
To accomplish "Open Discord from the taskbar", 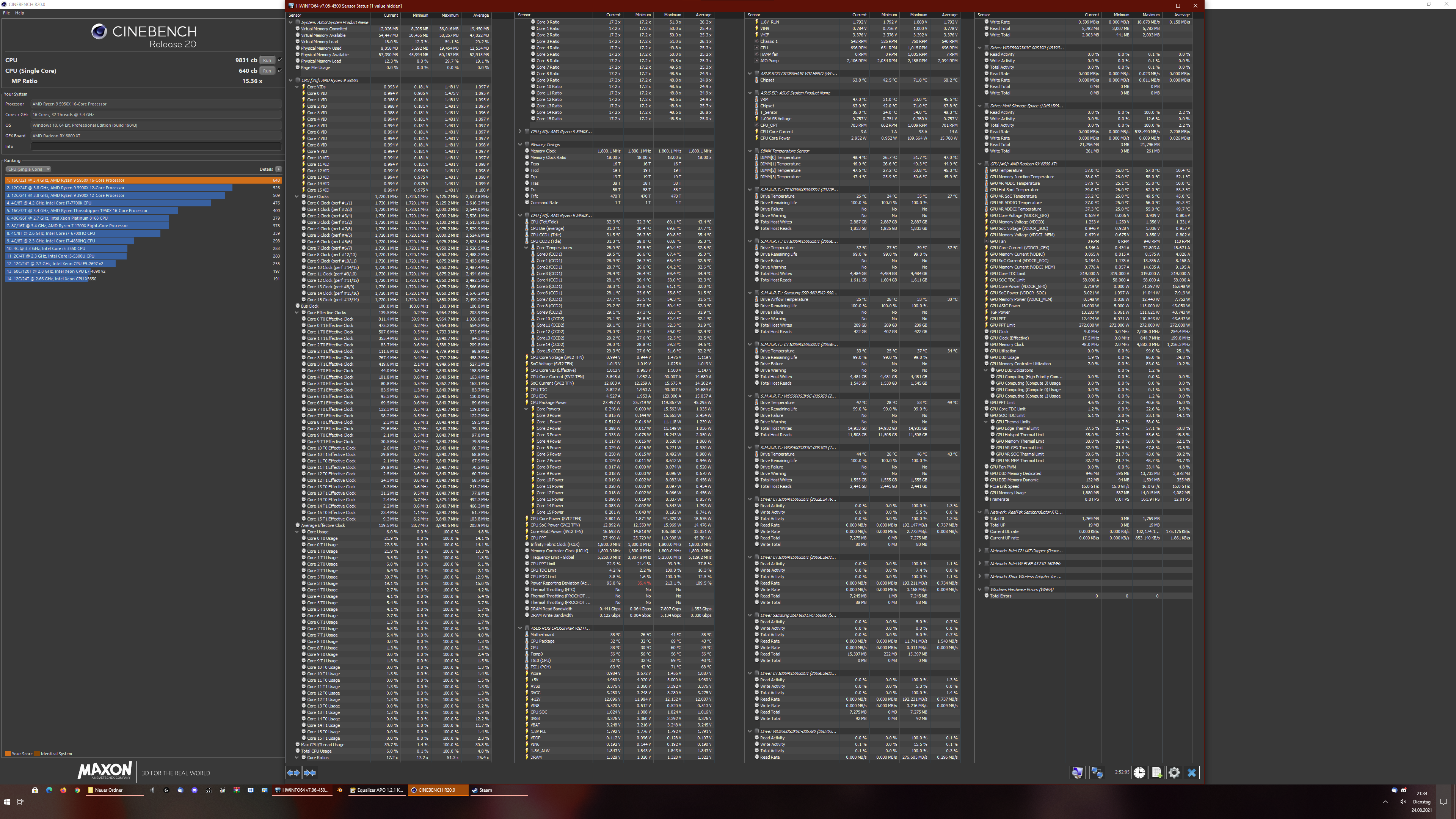I will point(195,790).
